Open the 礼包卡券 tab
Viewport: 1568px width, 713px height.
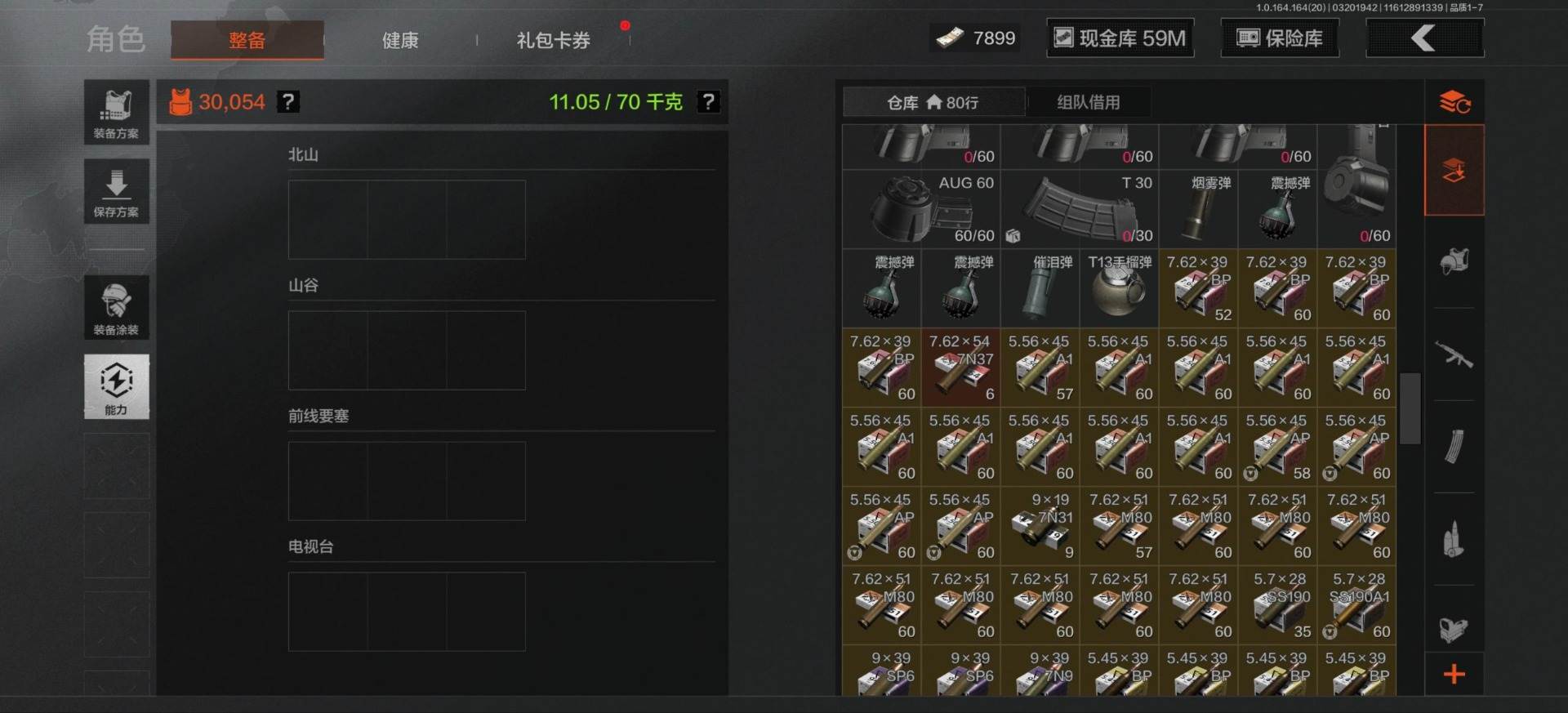click(x=553, y=40)
